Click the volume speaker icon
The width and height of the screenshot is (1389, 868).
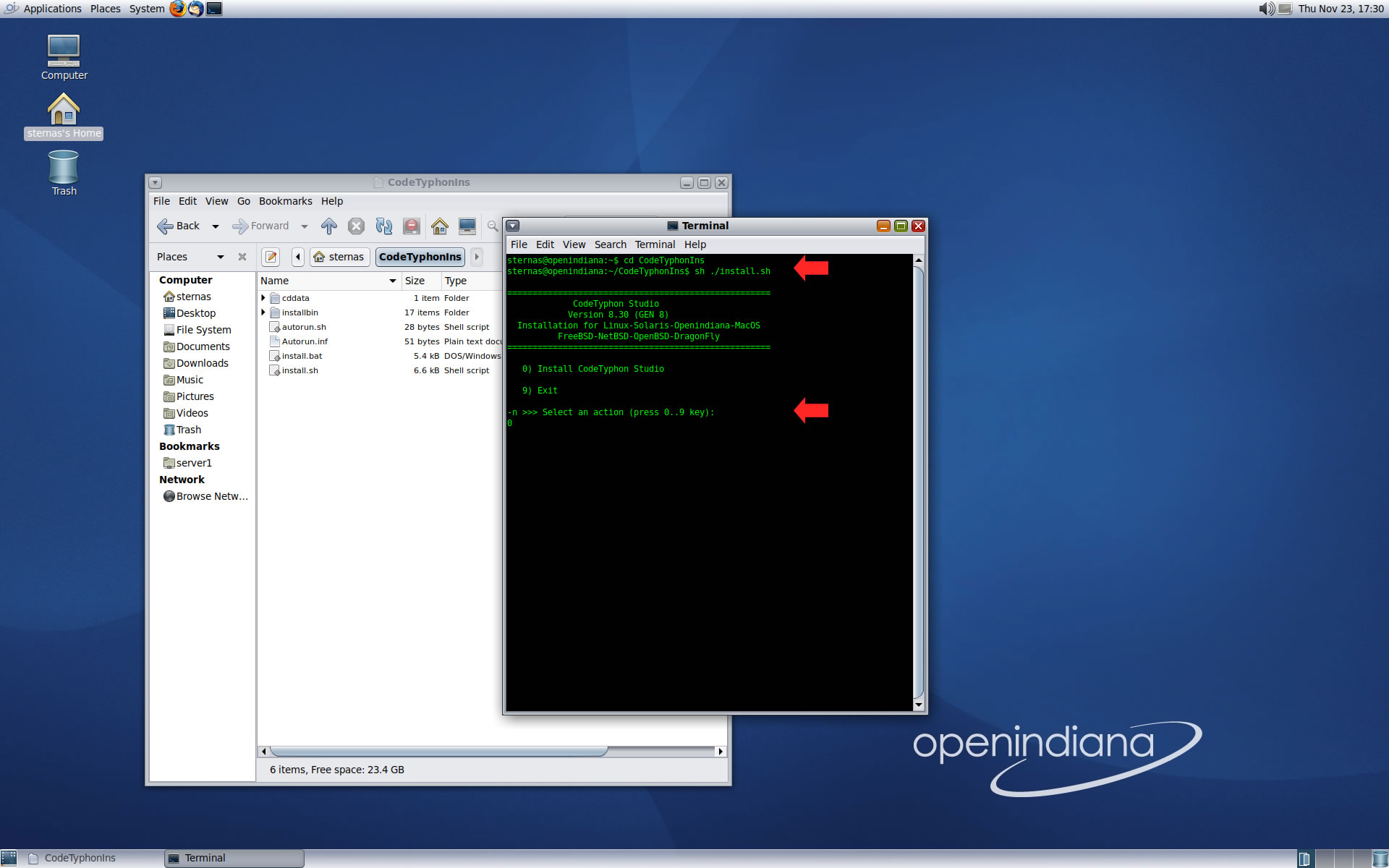(1267, 9)
